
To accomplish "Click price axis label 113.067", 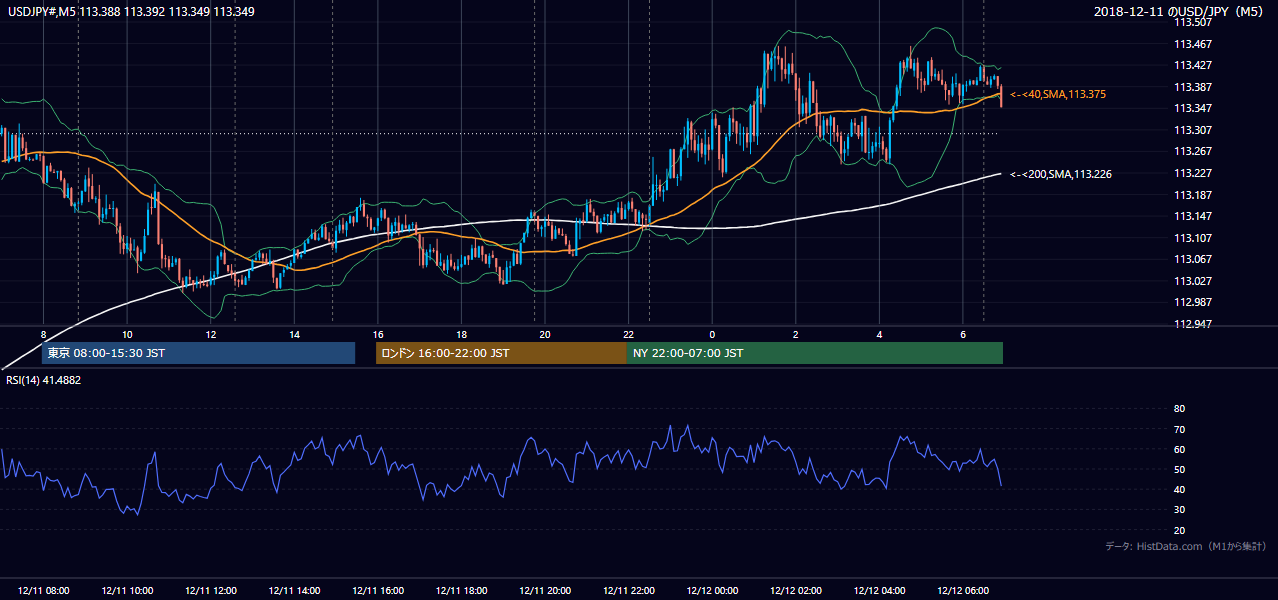I will point(1193,260).
